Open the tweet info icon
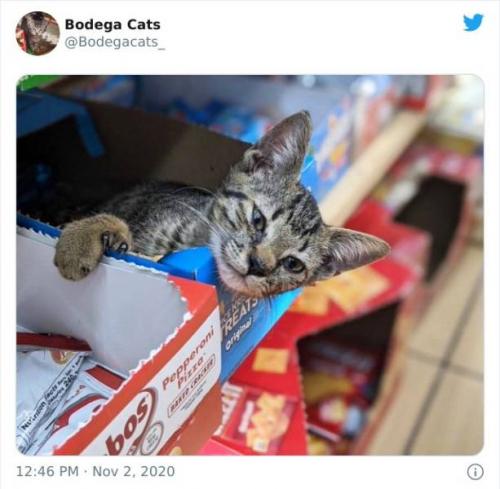500x489 pixels. click(x=475, y=472)
